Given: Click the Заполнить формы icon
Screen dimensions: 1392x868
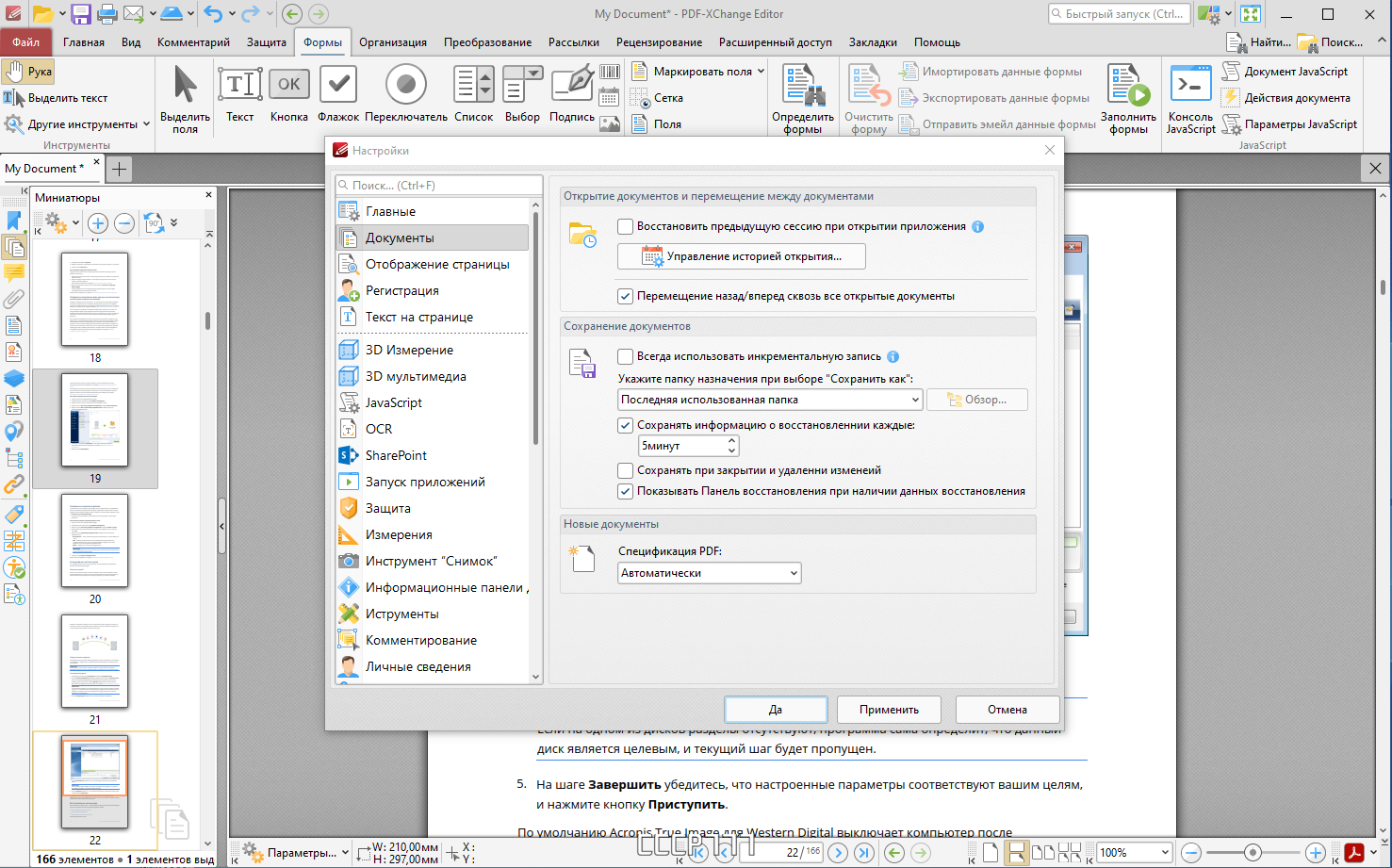Looking at the screenshot, I should point(1128,99).
